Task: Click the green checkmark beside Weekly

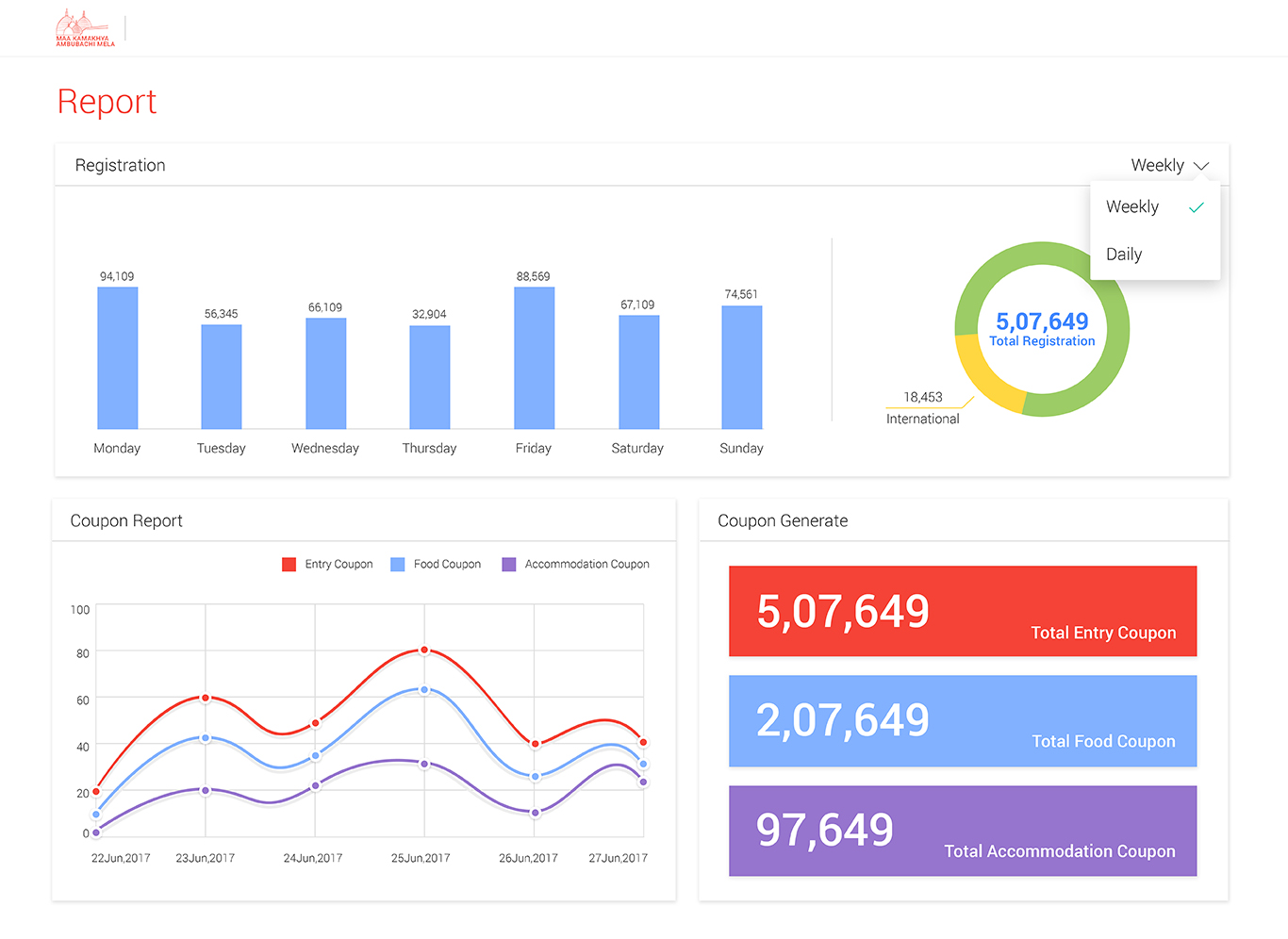Action: tap(1196, 207)
